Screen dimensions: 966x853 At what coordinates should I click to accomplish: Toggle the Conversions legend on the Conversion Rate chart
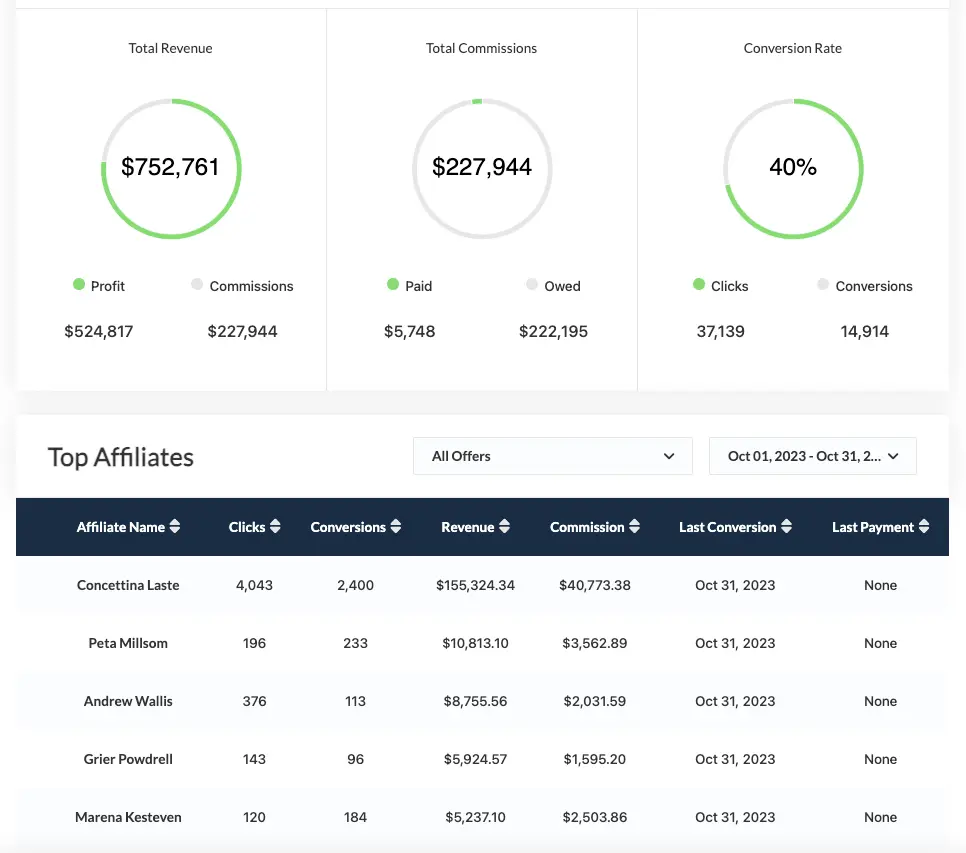tap(864, 286)
